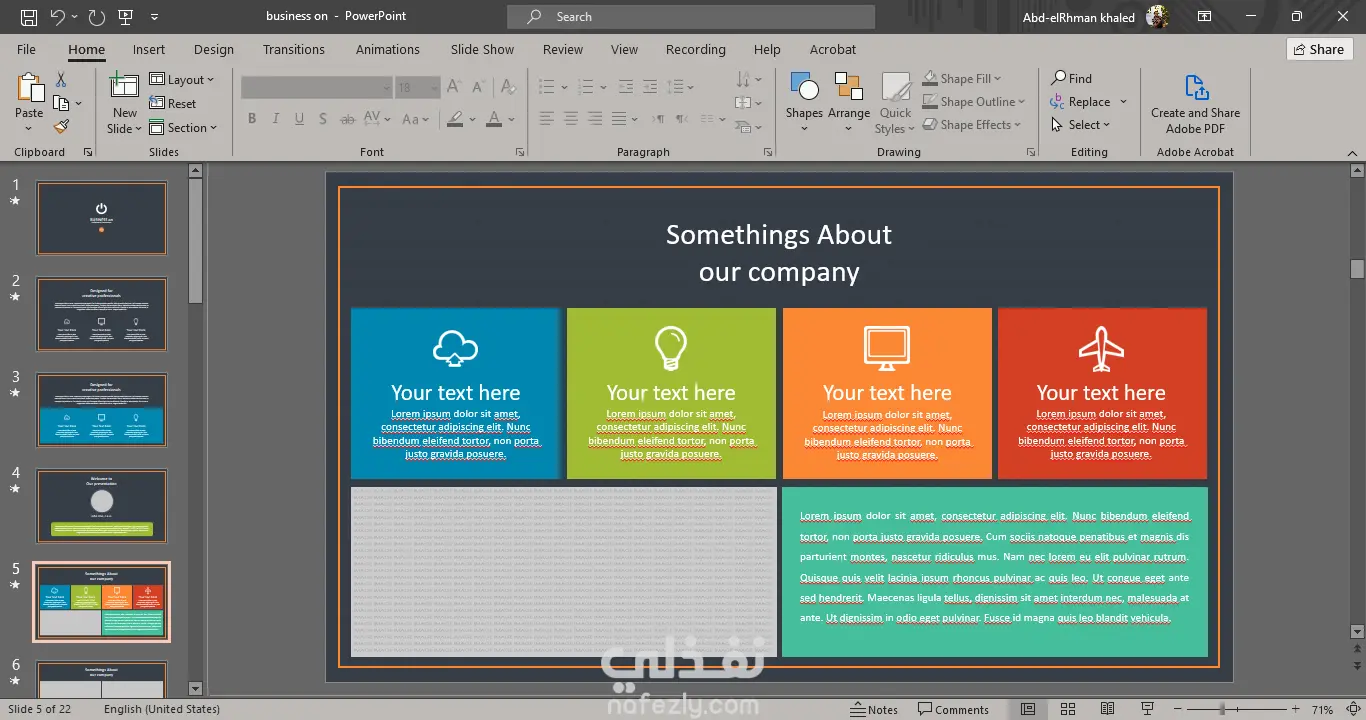Adjust the zoom slider in status bar
The width and height of the screenshot is (1366, 720).
point(1222,709)
